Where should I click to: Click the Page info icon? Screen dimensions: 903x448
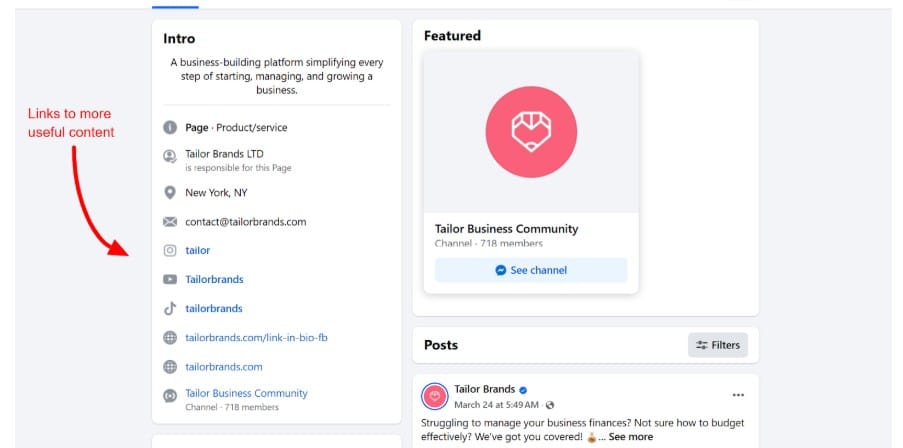coord(170,128)
